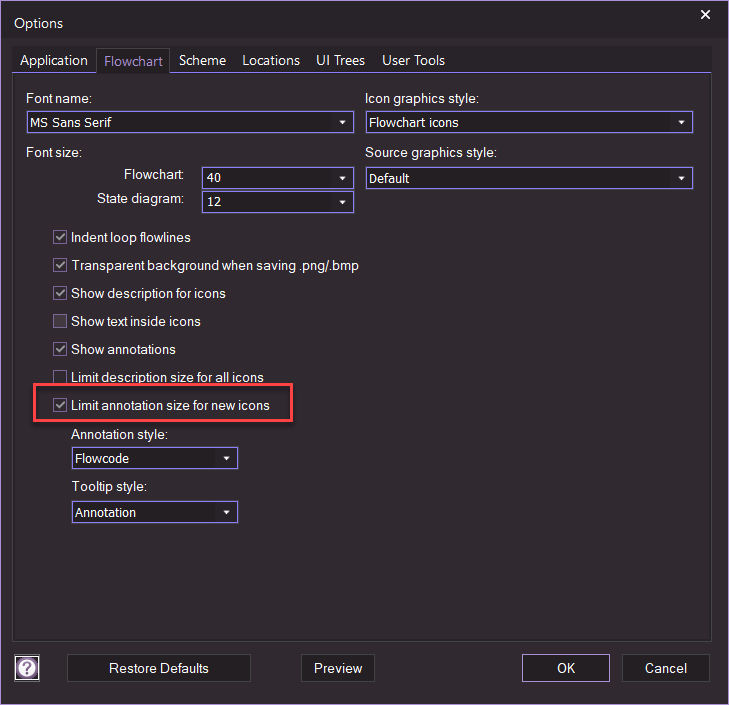This screenshot has width=729, height=705.
Task: Enable Show text inside icons
Action: click(x=60, y=322)
